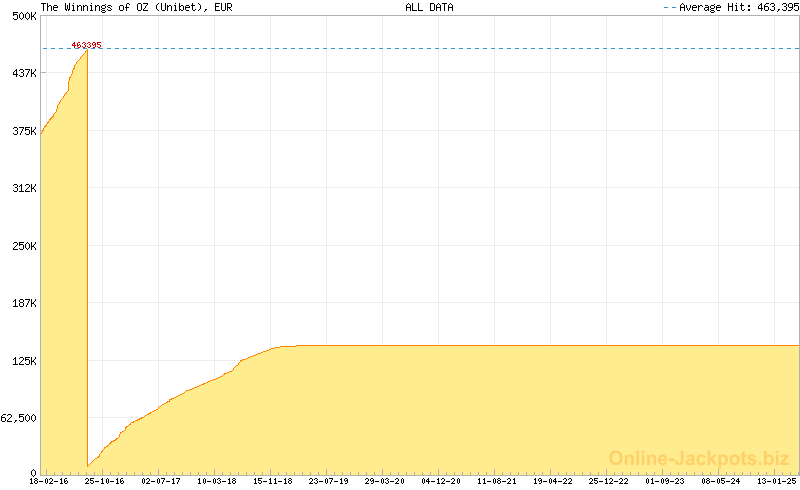Click the 62,500 y-axis value label

click(x=19, y=418)
